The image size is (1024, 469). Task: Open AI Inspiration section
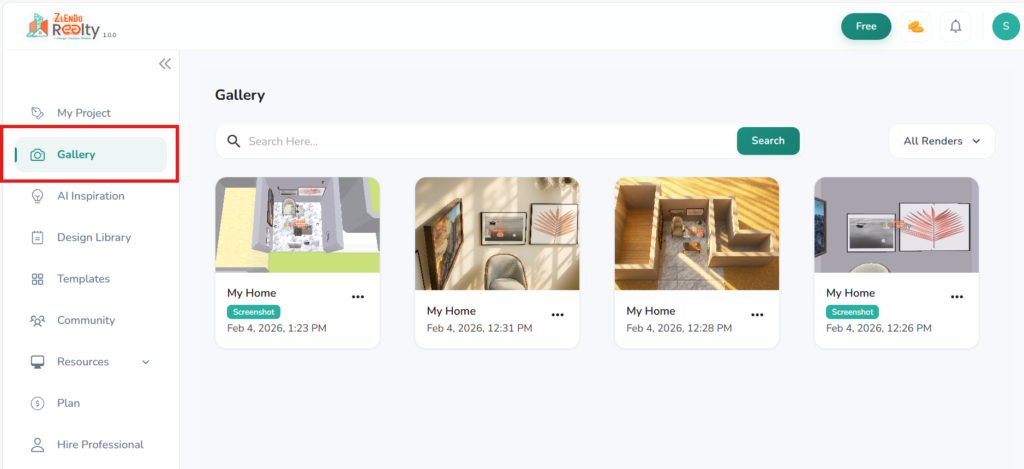click(x=90, y=196)
